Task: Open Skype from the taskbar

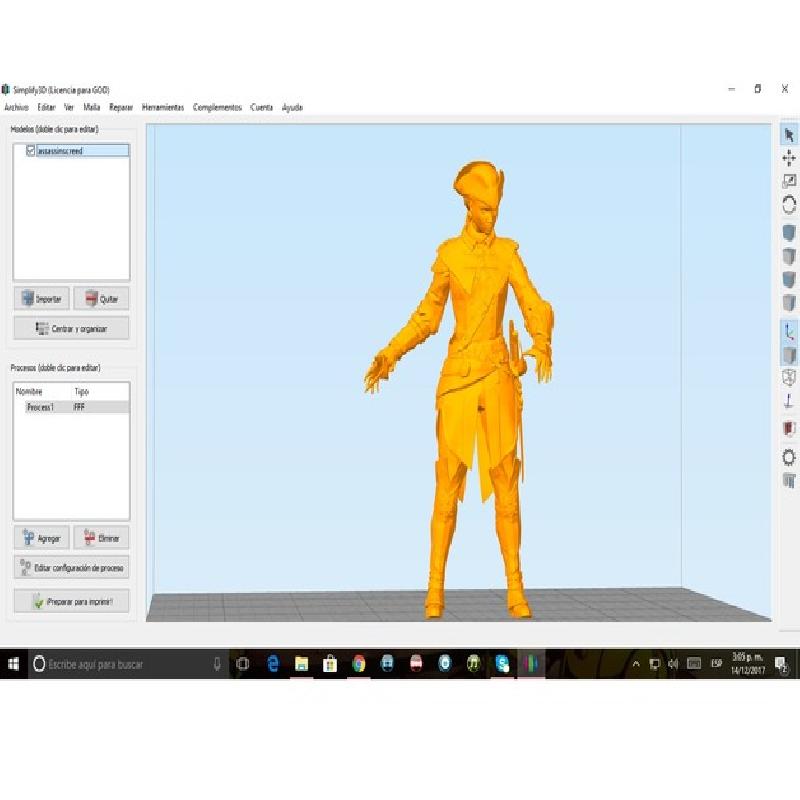Action: click(502, 664)
